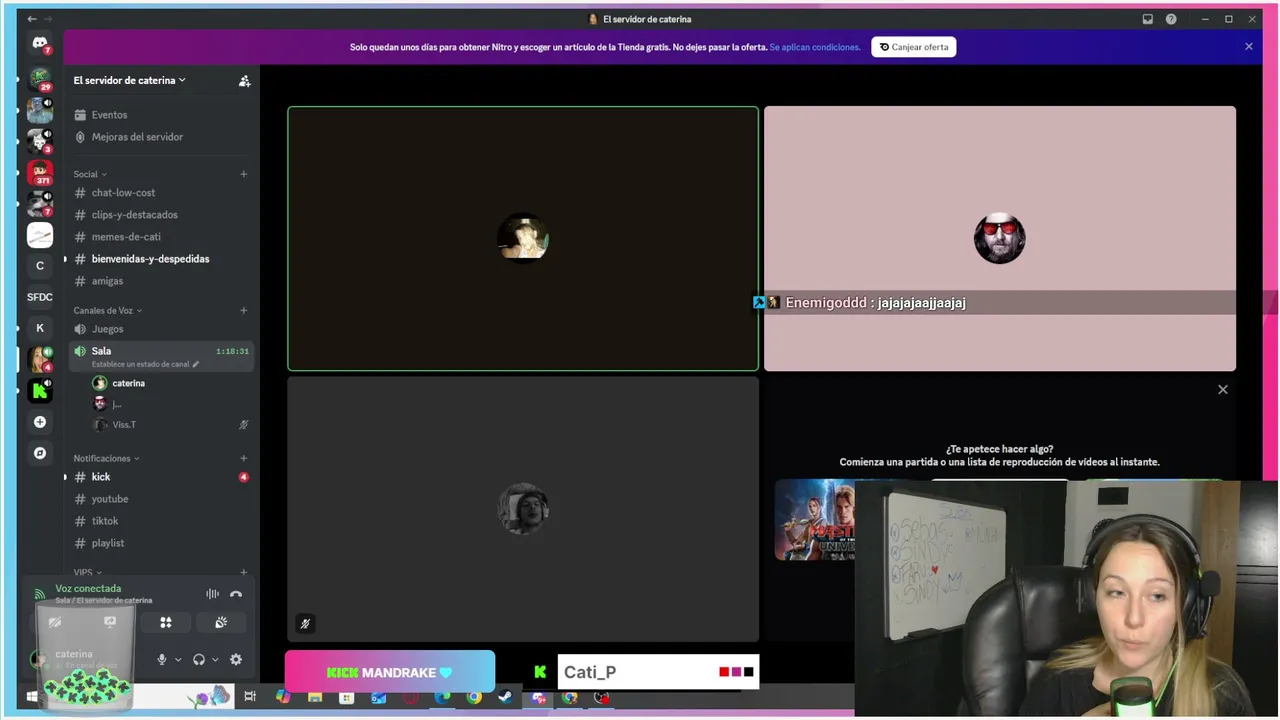Join the Juegos voice channel

161,329
